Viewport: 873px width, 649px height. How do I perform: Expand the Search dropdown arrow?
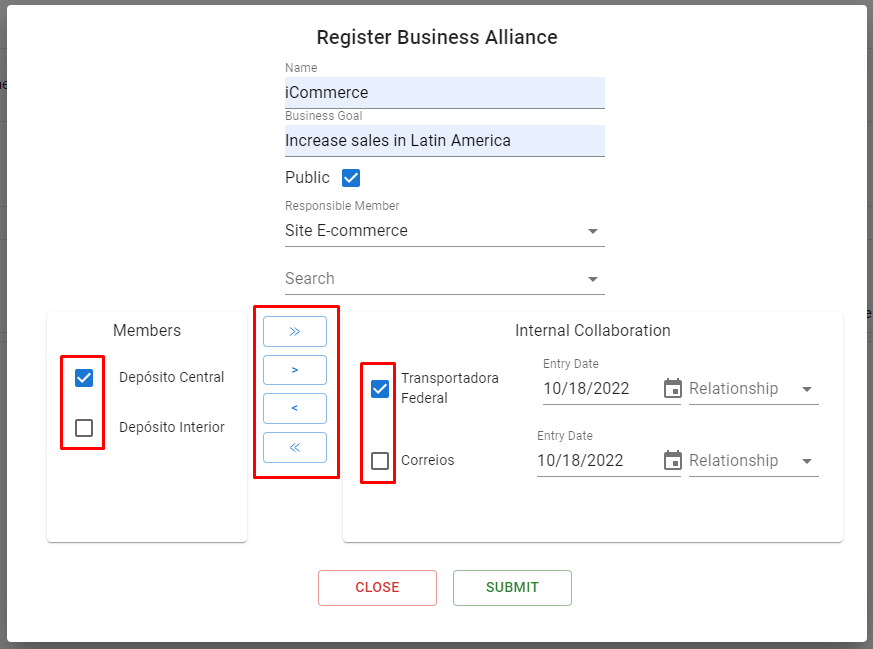pos(593,279)
